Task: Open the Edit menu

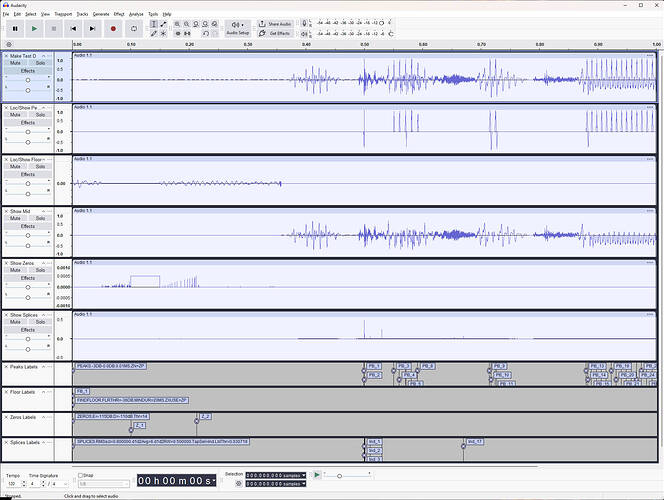Action: coord(17,14)
